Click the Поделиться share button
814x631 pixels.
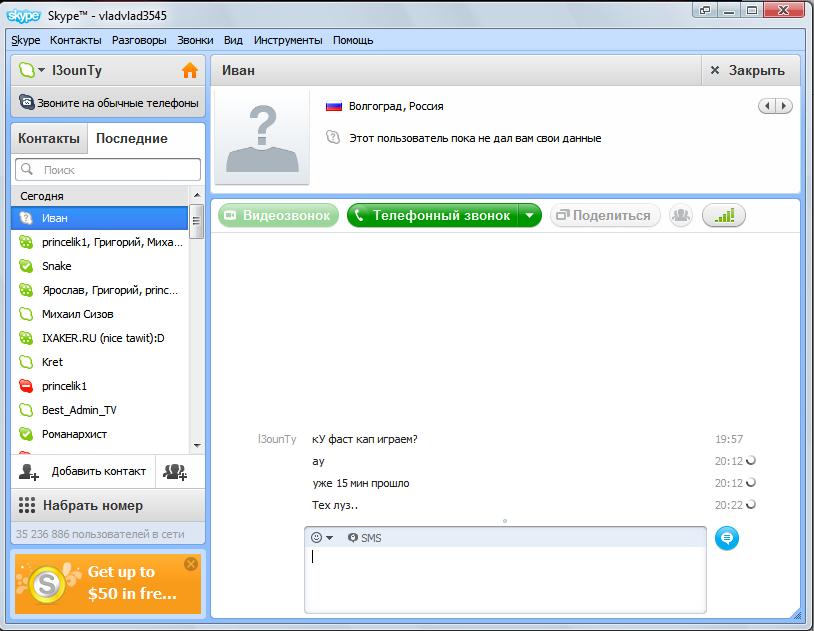(x=605, y=216)
